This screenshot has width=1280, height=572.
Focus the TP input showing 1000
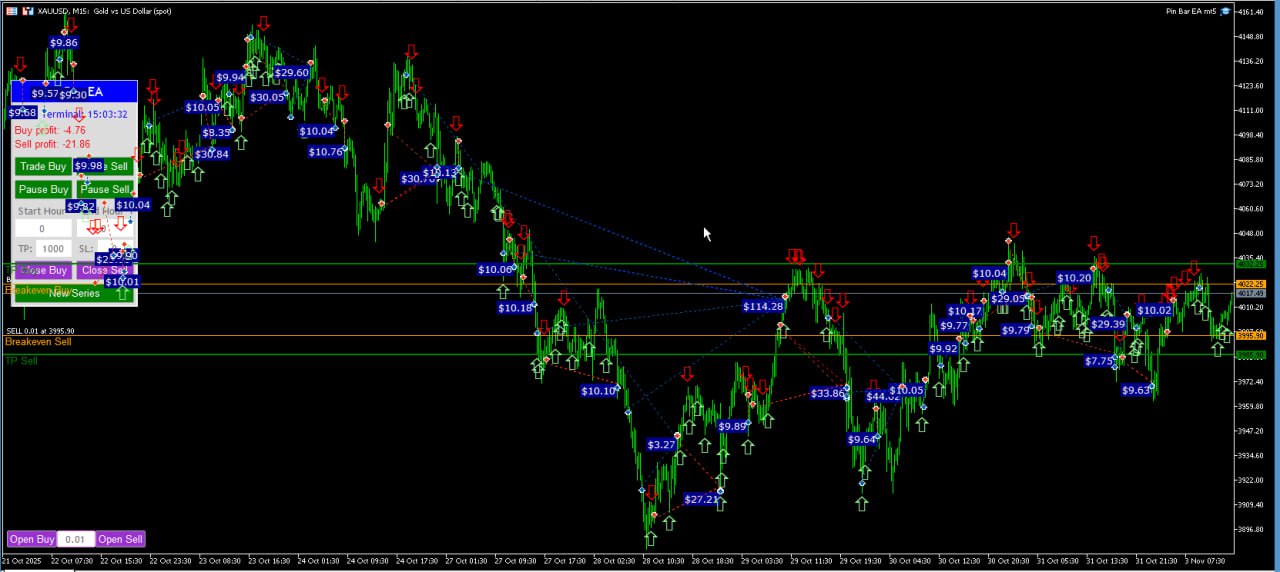(x=53, y=248)
